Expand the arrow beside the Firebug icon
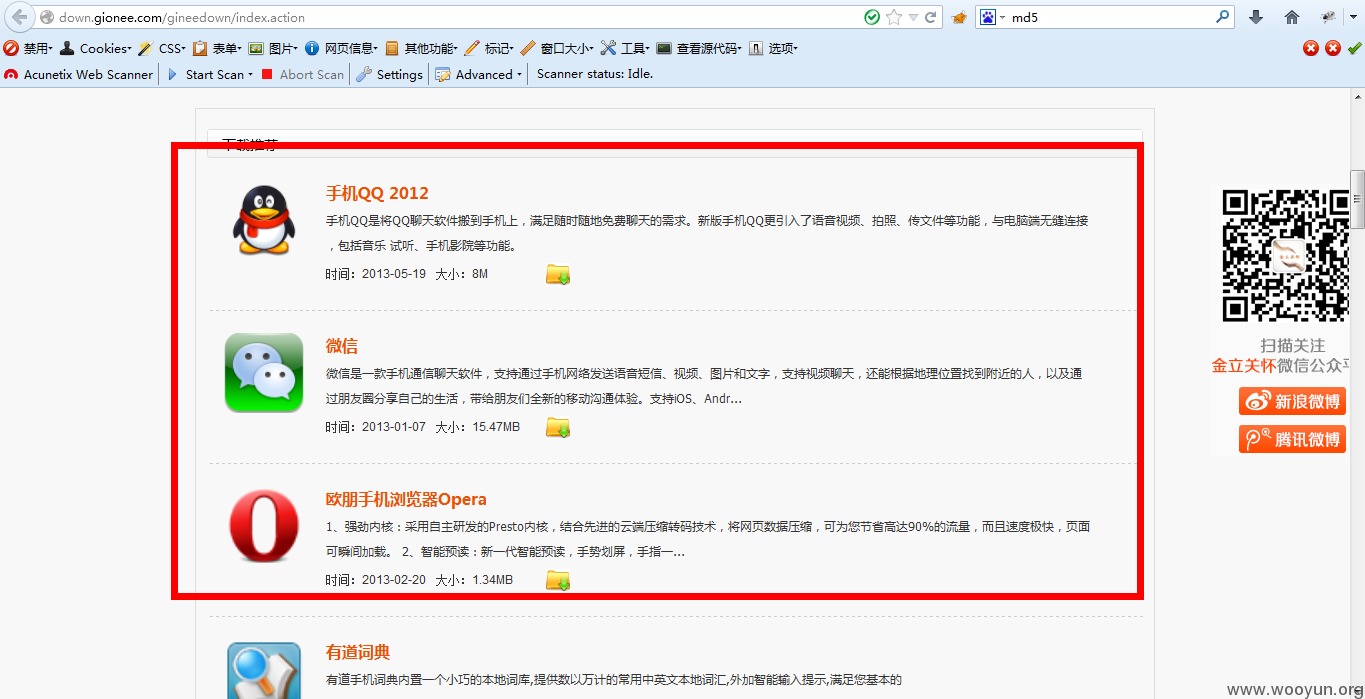Screen dimensions: 1365x699 click(x=1355, y=17)
